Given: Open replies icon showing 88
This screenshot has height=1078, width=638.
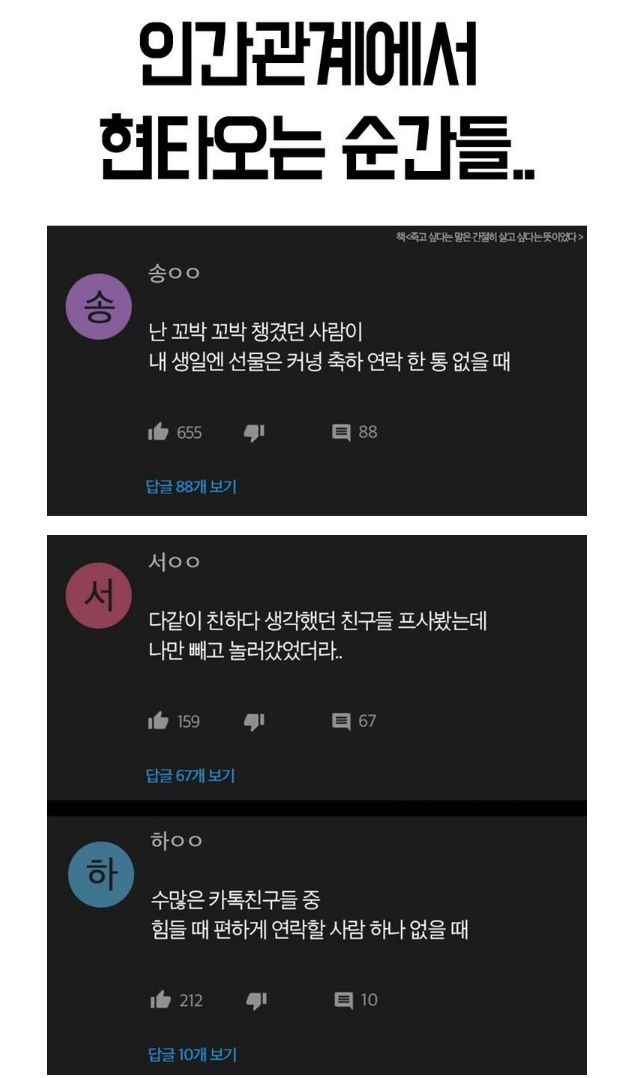Looking at the screenshot, I should pyautogui.click(x=341, y=432).
